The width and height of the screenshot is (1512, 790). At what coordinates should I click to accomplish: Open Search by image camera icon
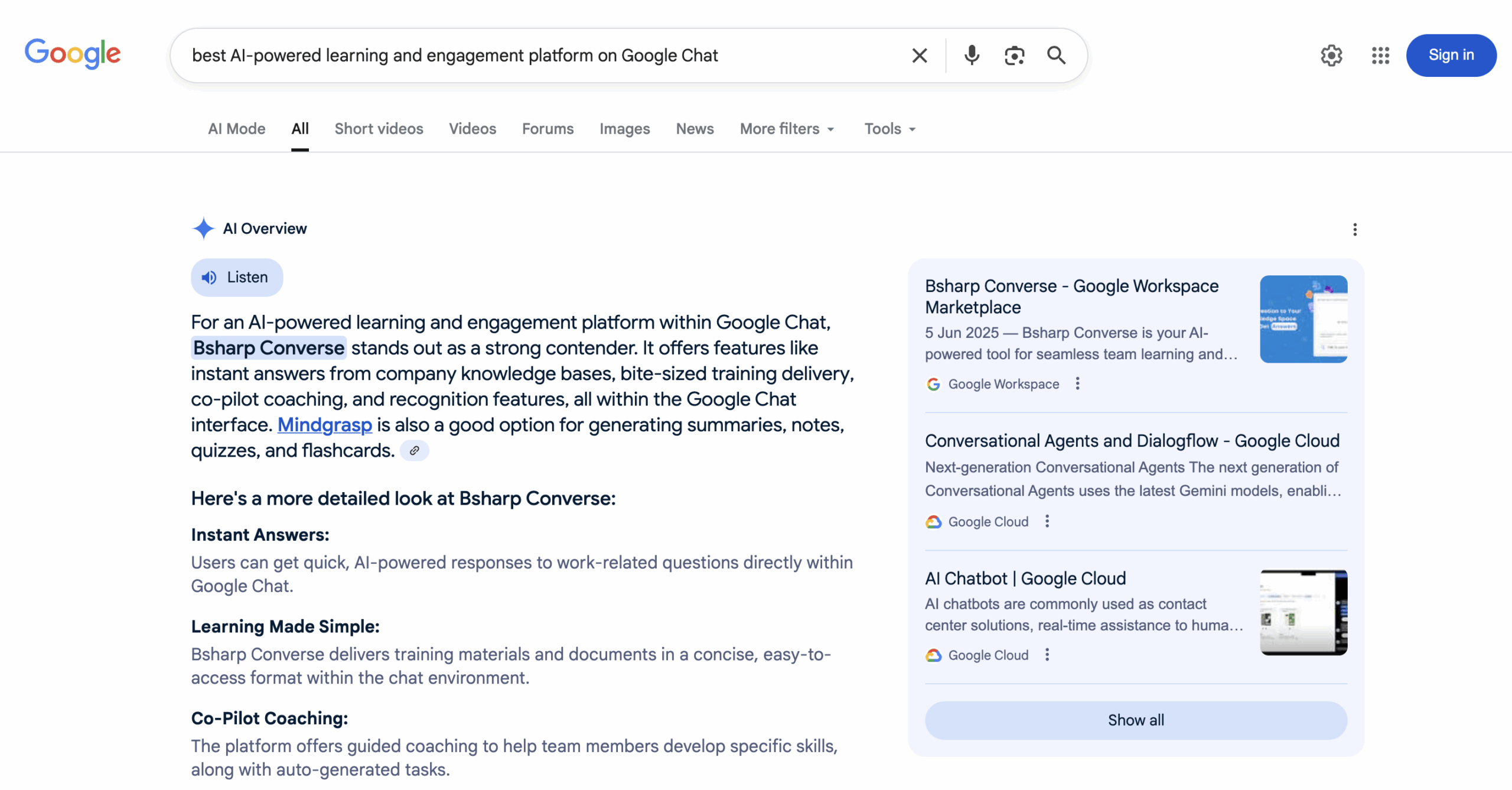click(x=1014, y=56)
